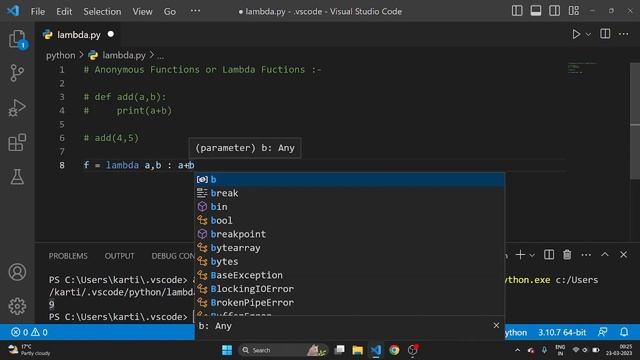Open the weather widget on taskbar
Viewport: 640px width, 360px height.
[29, 350]
